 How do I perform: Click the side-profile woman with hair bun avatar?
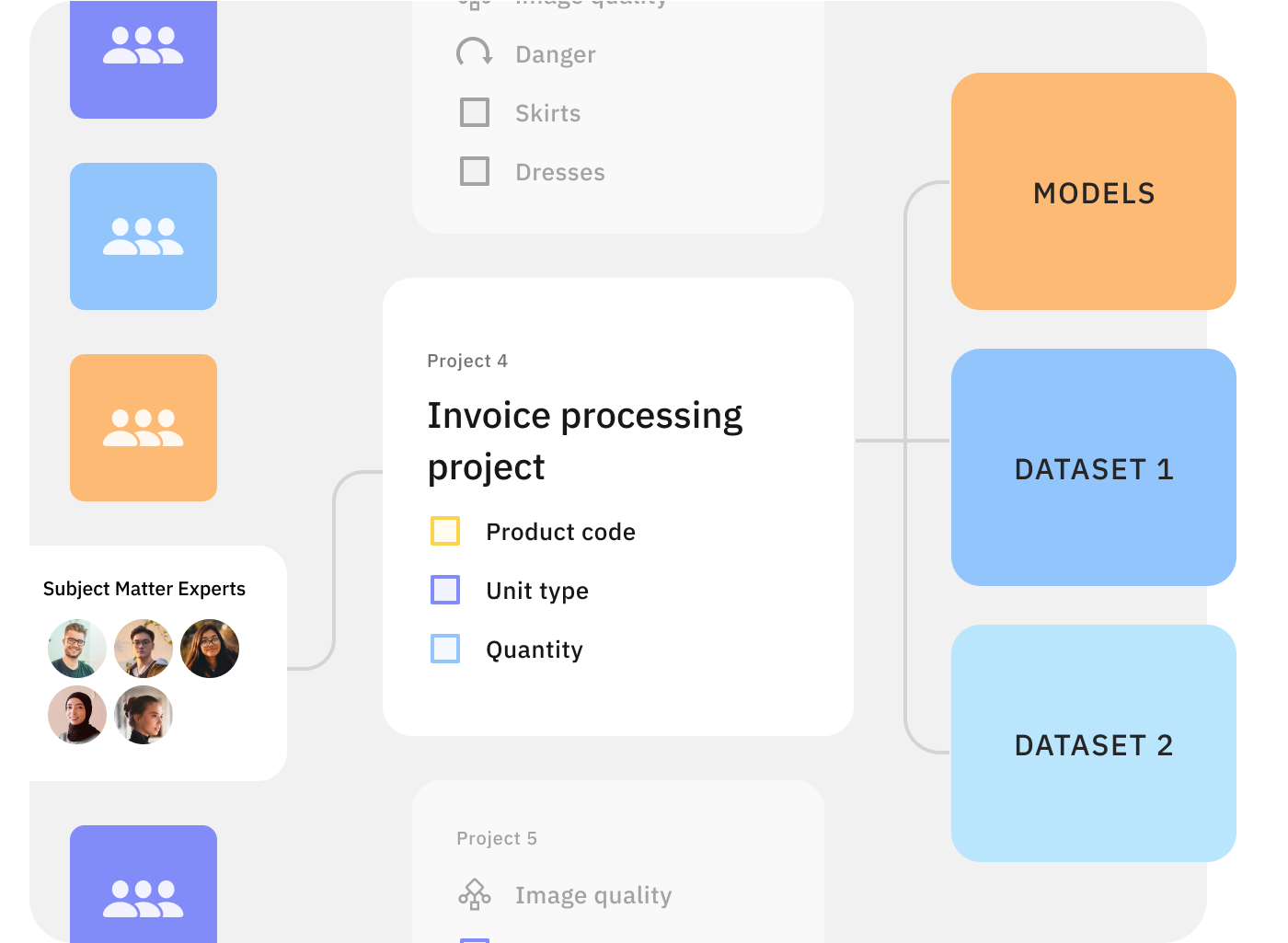point(144,715)
